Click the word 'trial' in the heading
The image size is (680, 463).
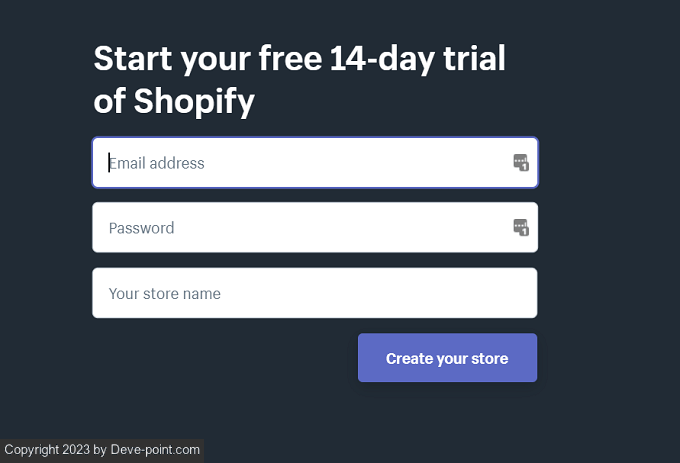tap(481, 58)
